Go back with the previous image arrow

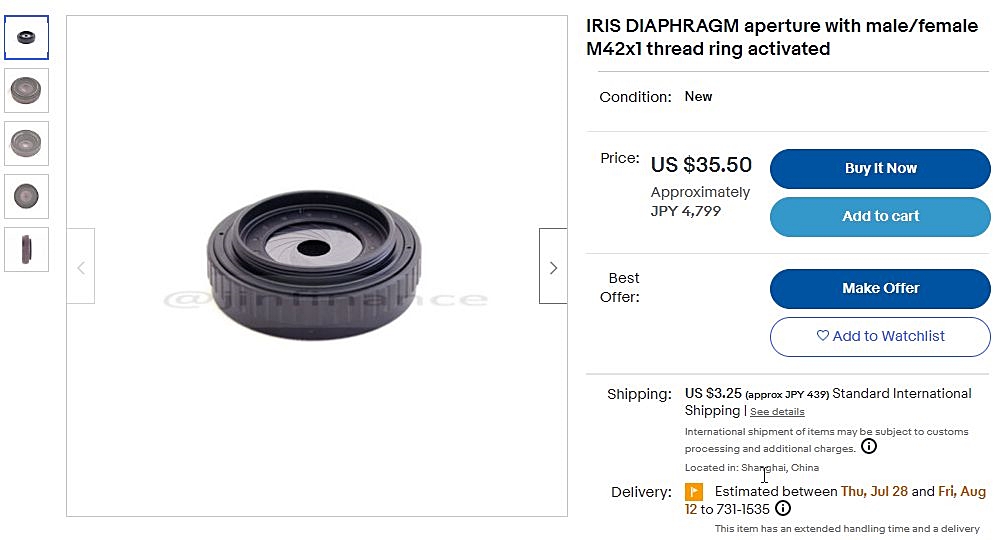pyautogui.click(x=81, y=267)
